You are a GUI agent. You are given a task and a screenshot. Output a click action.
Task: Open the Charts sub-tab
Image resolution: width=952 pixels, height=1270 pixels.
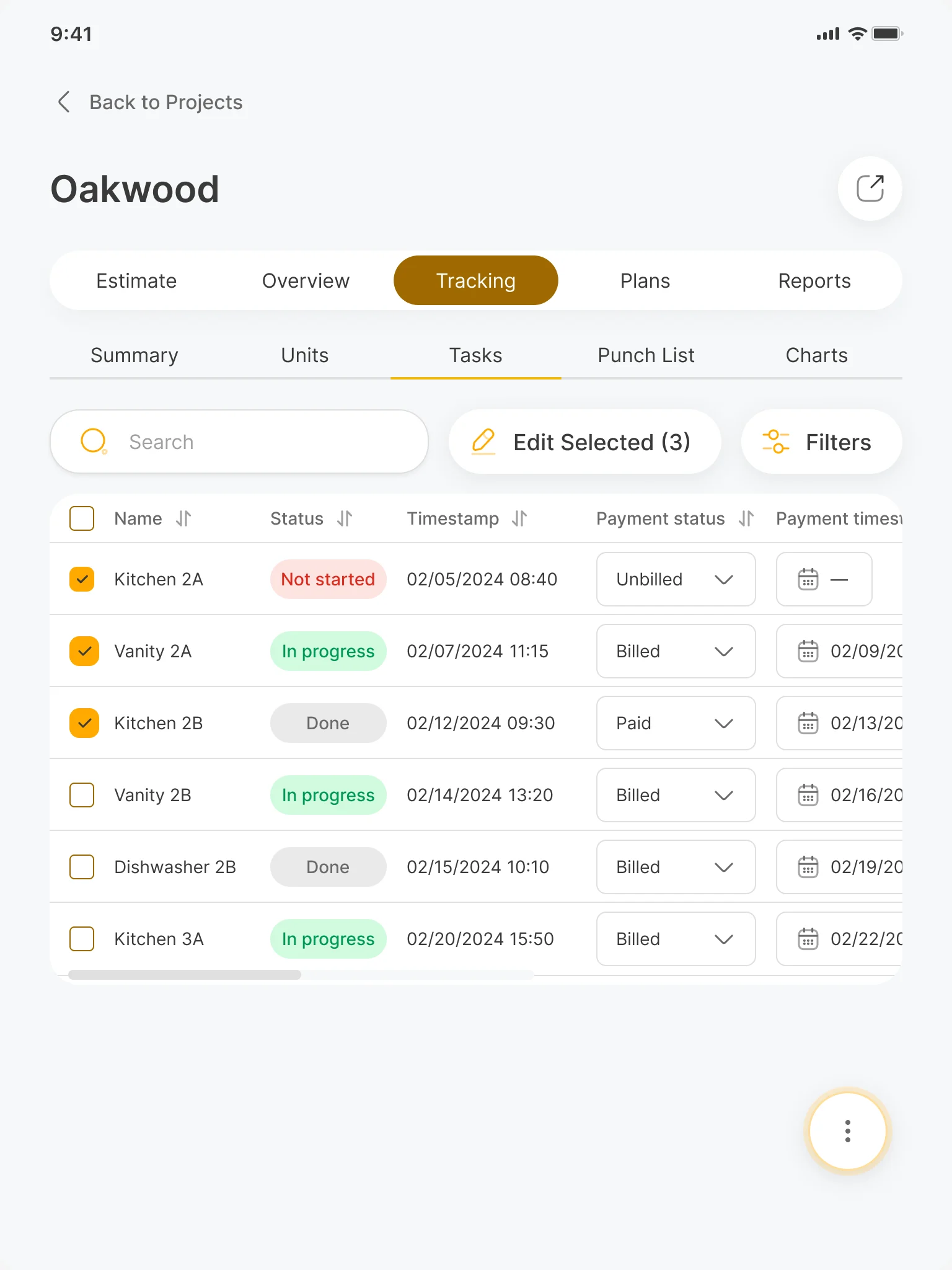pos(817,355)
